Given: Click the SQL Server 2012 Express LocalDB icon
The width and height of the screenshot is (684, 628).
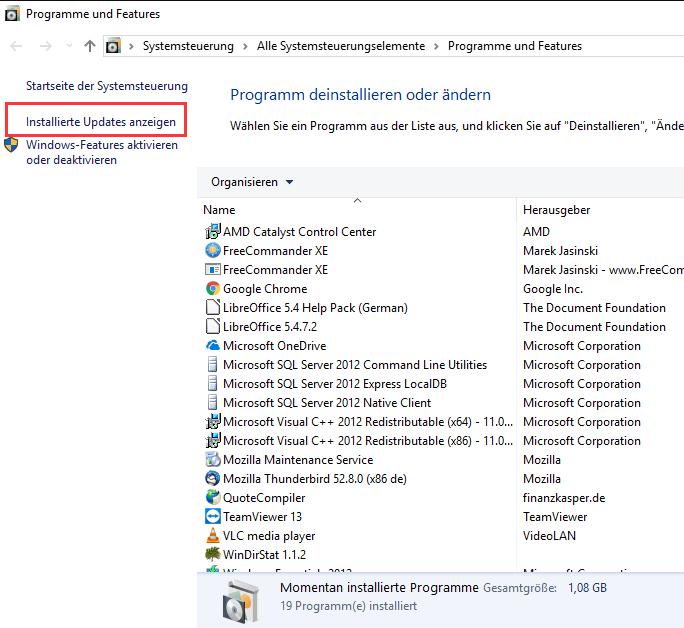Looking at the screenshot, I should coord(212,383).
